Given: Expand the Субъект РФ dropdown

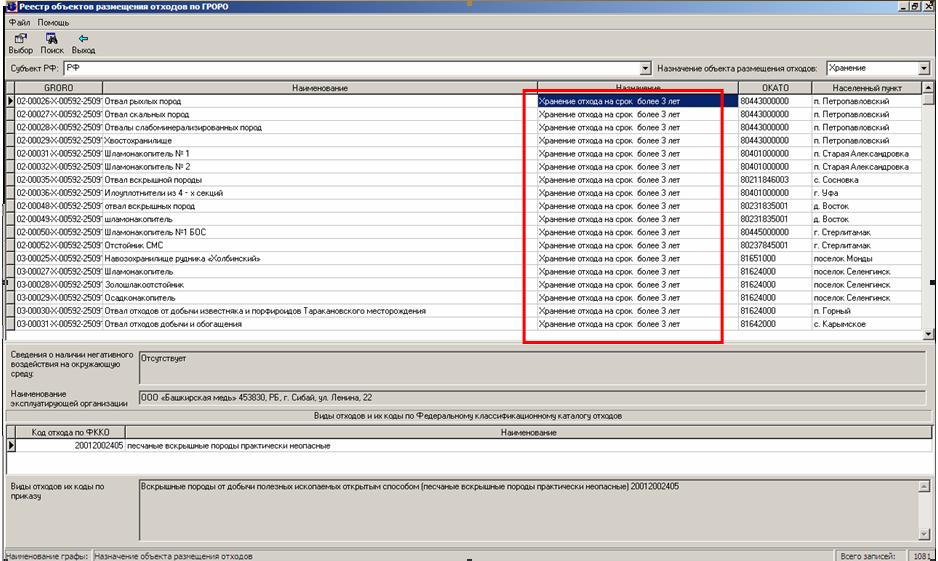Looking at the screenshot, I should pyautogui.click(x=645, y=68).
